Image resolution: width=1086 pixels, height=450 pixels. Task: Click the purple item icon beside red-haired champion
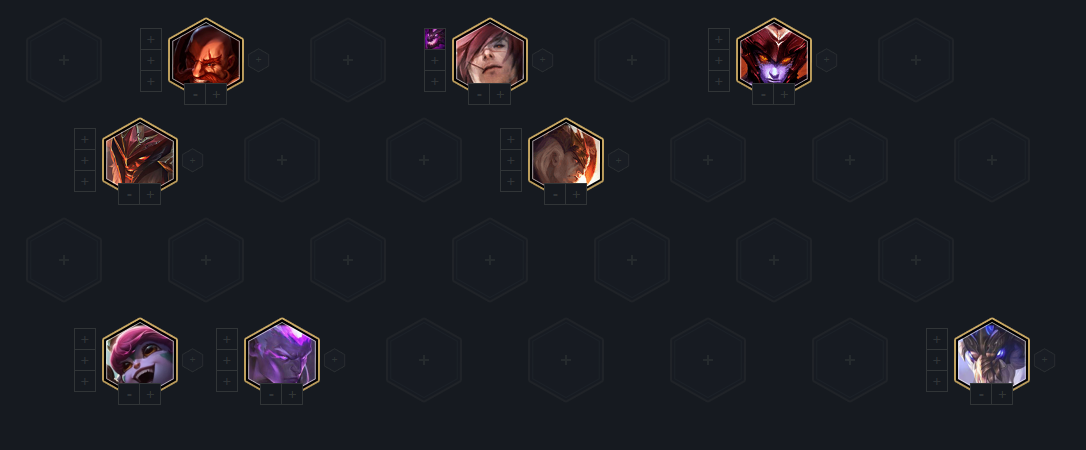(434, 39)
